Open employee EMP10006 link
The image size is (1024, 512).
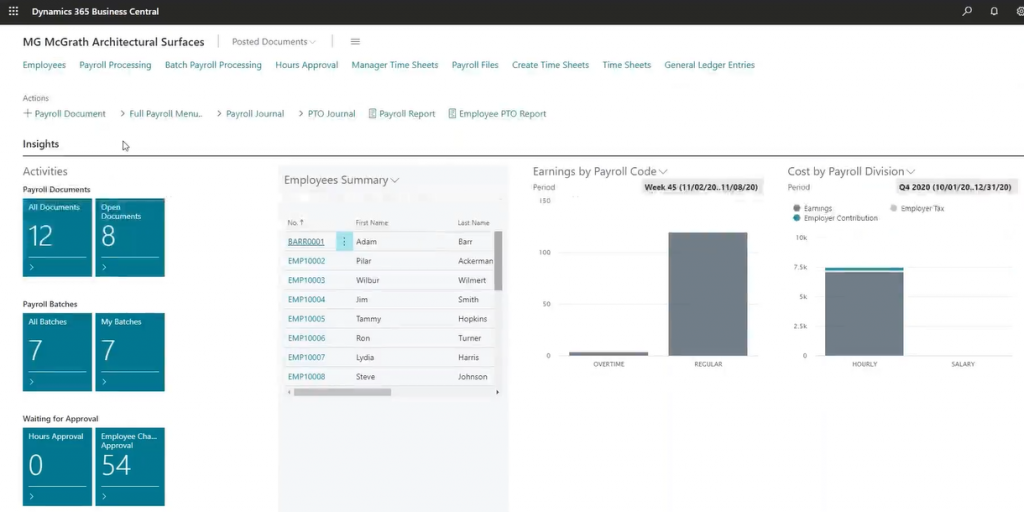(306, 338)
